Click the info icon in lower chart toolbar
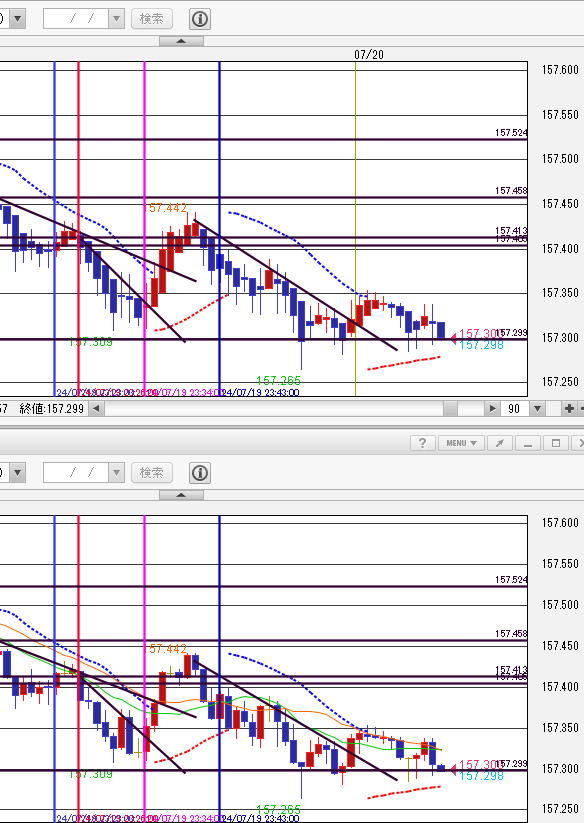The height and width of the screenshot is (823, 584). [x=199, y=473]
